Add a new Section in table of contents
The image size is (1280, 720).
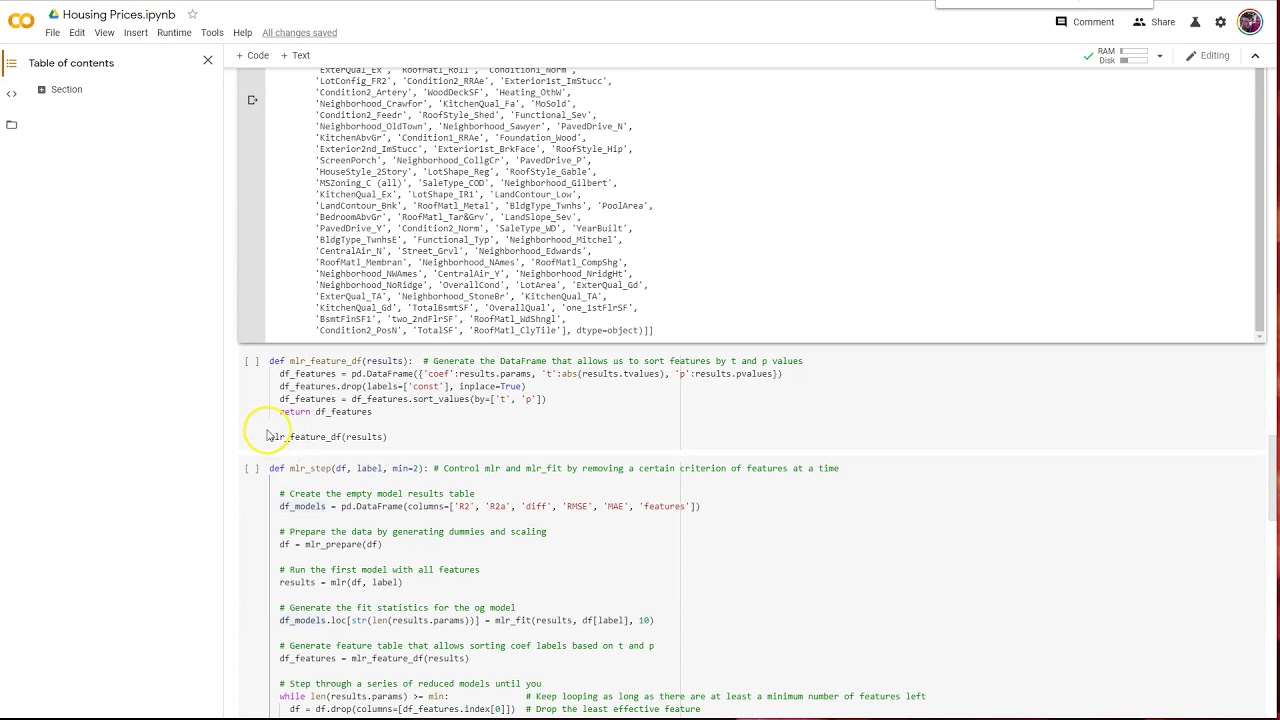(x=60, y=90)
